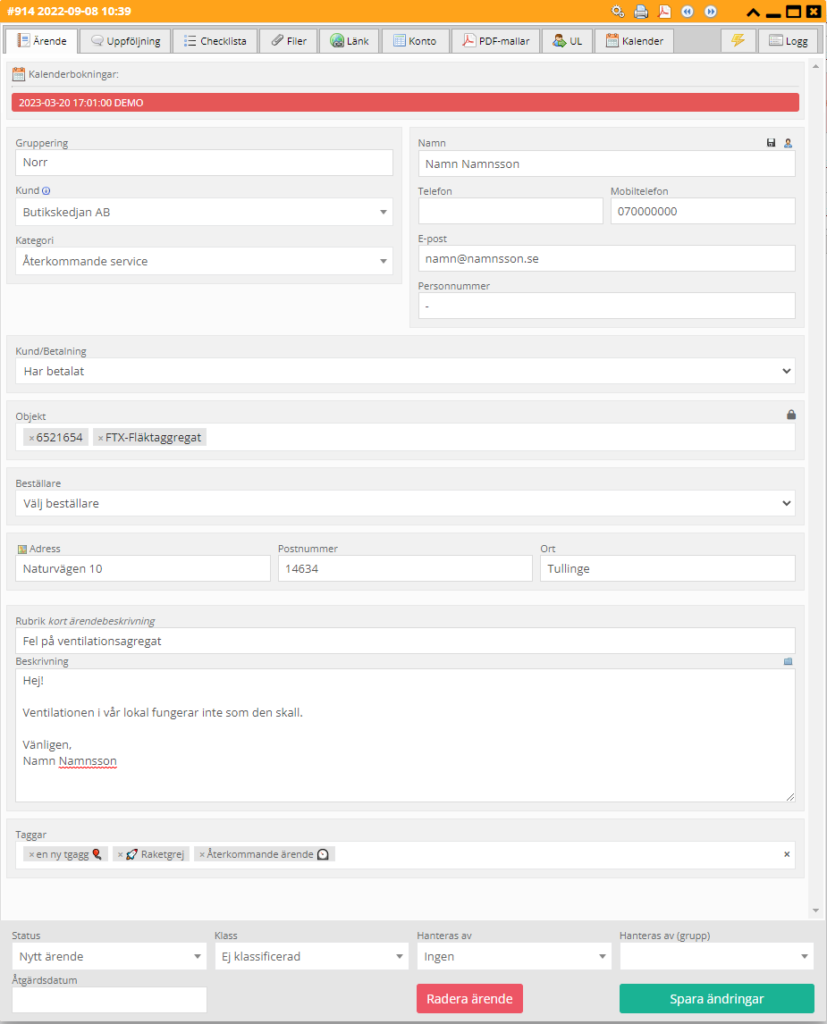Click the printer icon in title bar
The image size is (827, 1024).
(641, 11)
